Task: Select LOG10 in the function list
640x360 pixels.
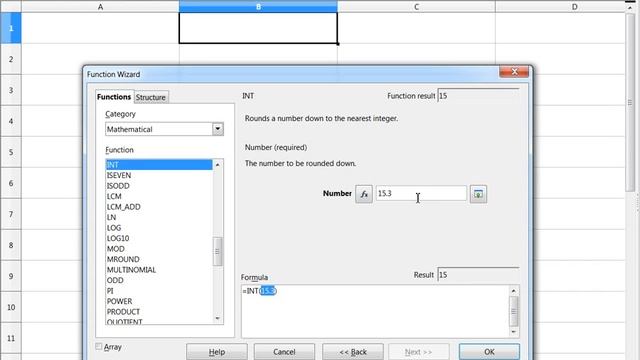Action: [159, 238]
